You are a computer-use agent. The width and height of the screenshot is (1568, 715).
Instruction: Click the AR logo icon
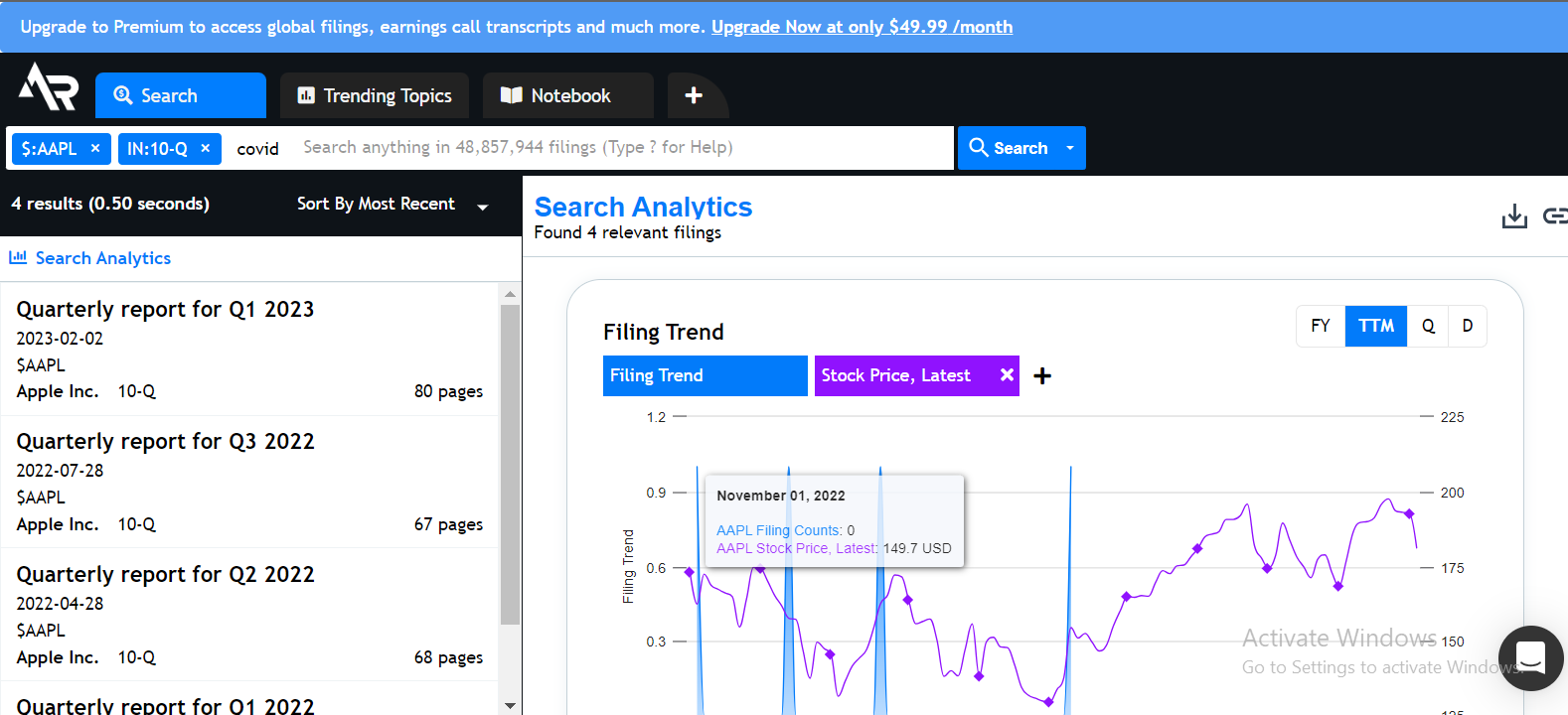48,87
